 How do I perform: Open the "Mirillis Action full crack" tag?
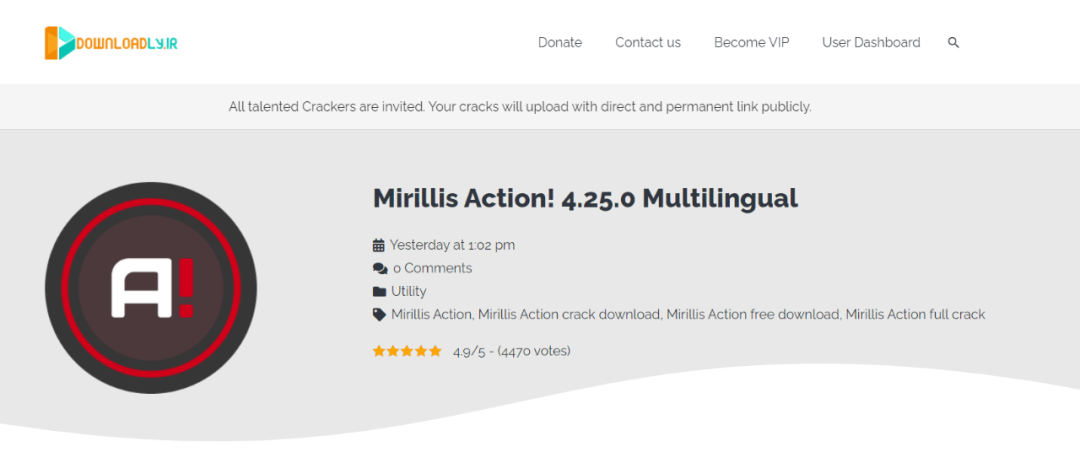point(915,314)
